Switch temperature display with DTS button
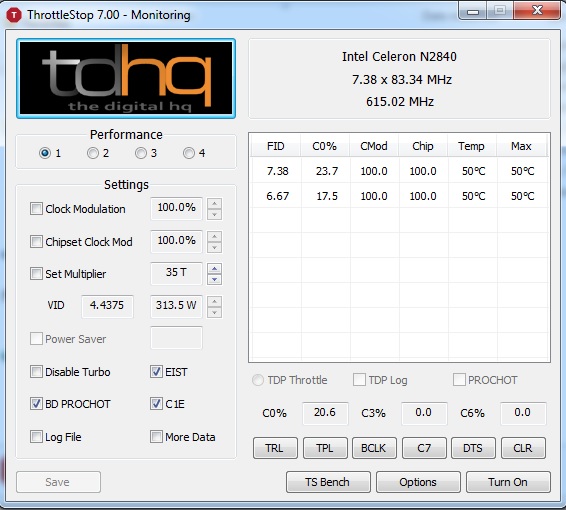 tap(473, 448)
